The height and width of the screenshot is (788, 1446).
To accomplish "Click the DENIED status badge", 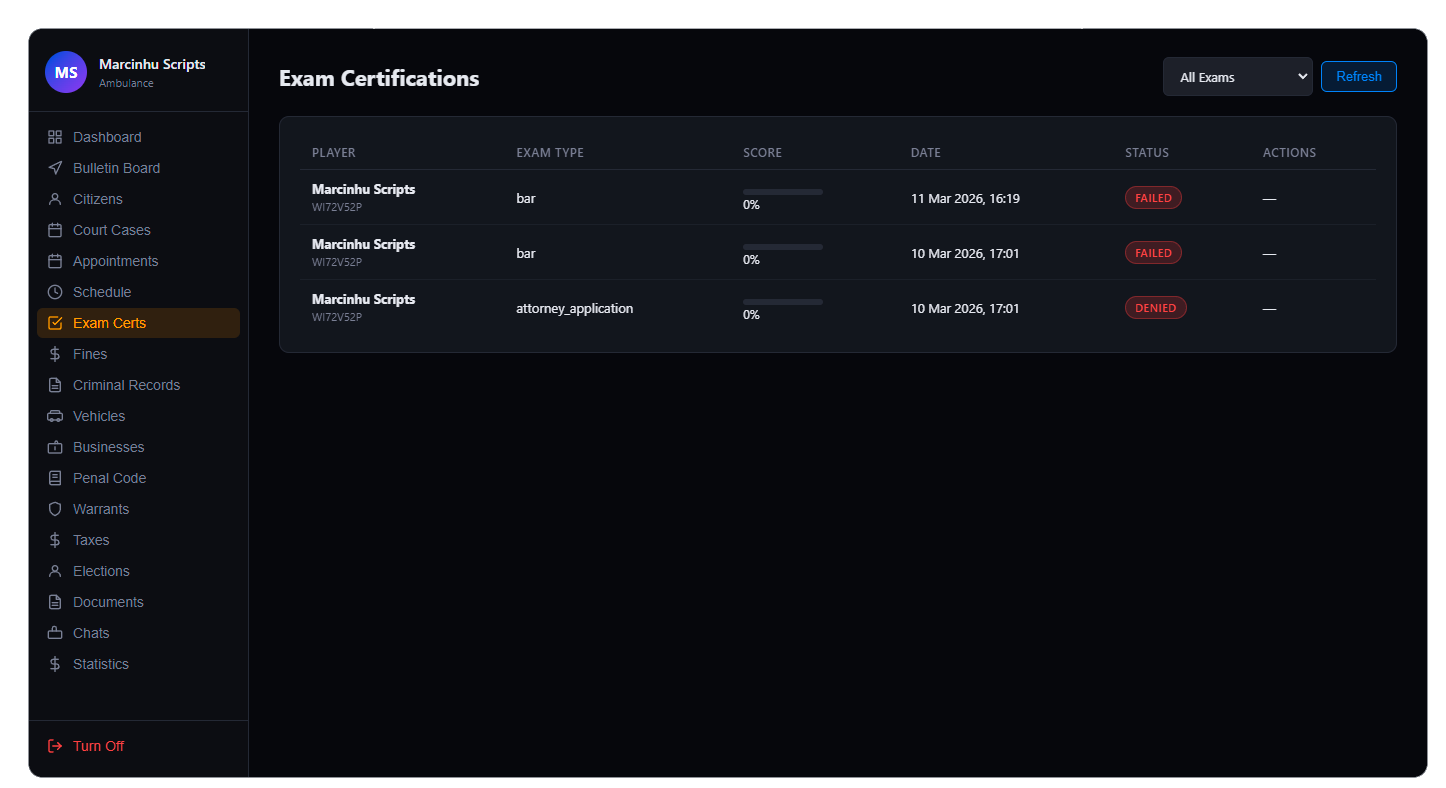I will point(1155,308).
